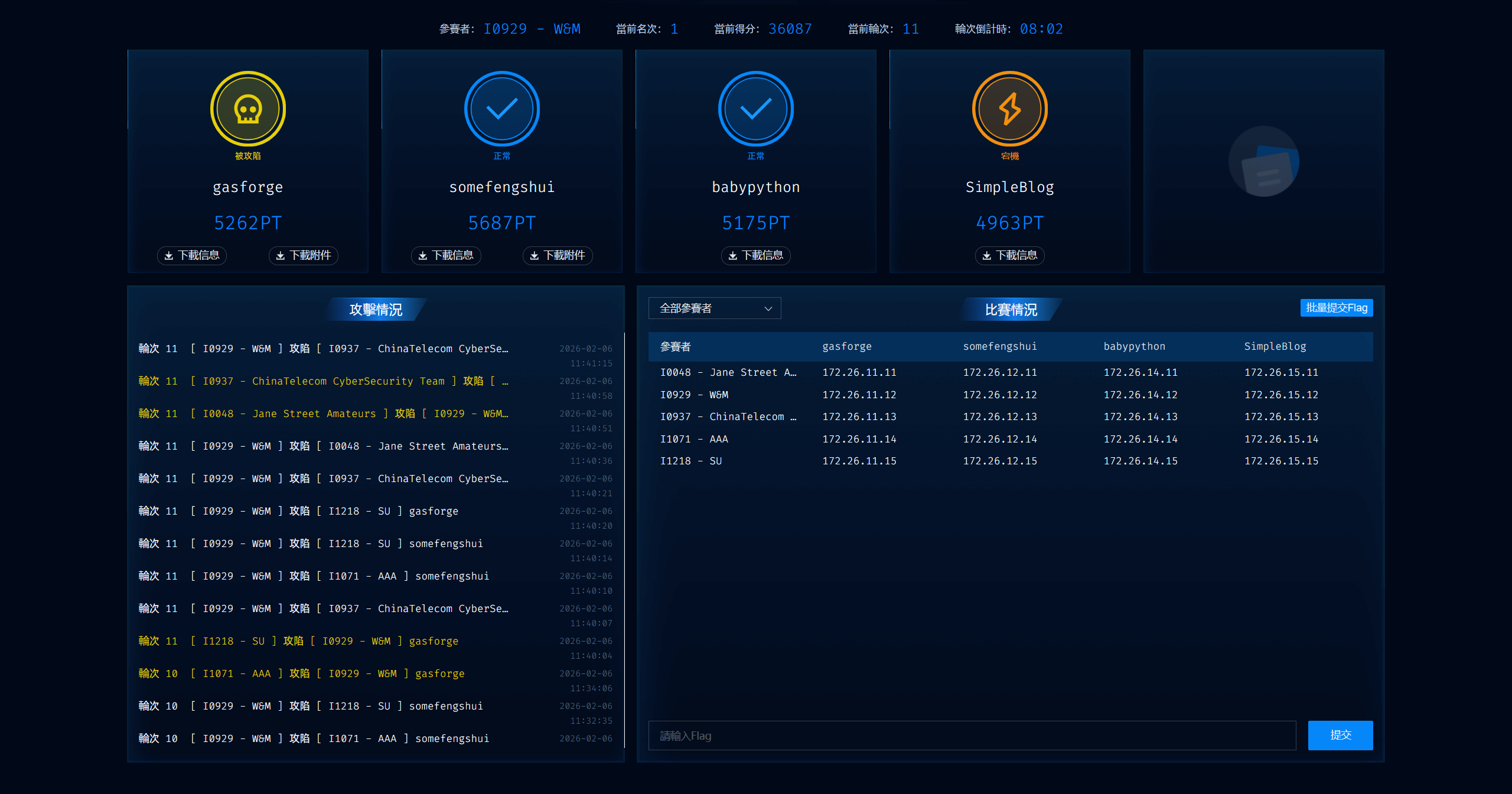Download SimpleBlog info file

click(x=1009, y=255)
